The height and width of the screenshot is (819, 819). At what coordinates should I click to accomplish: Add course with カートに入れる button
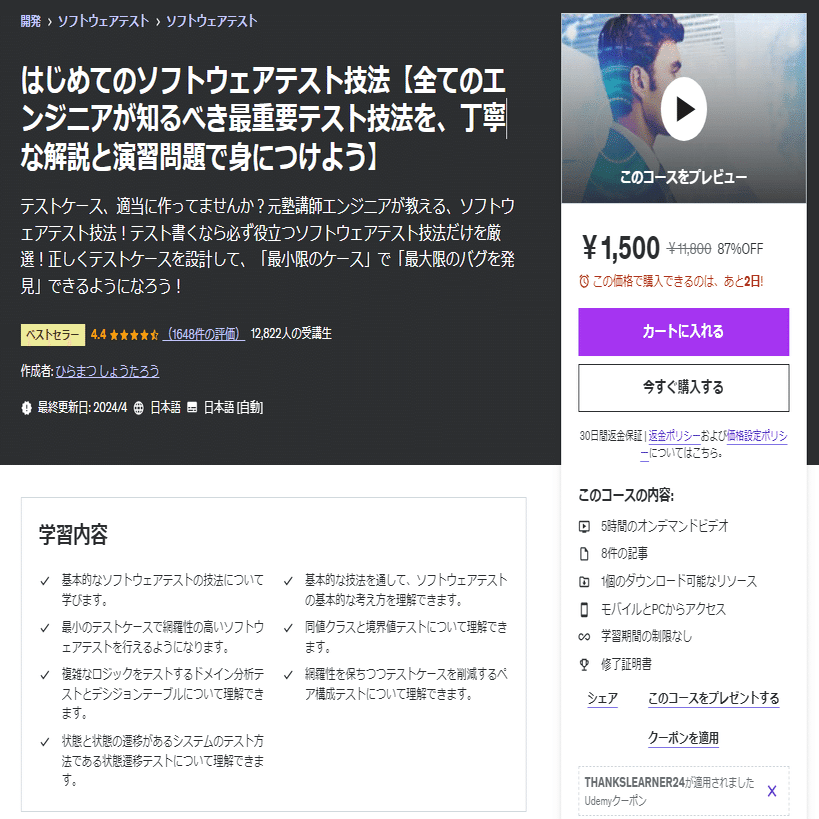(x=683, y=332)
